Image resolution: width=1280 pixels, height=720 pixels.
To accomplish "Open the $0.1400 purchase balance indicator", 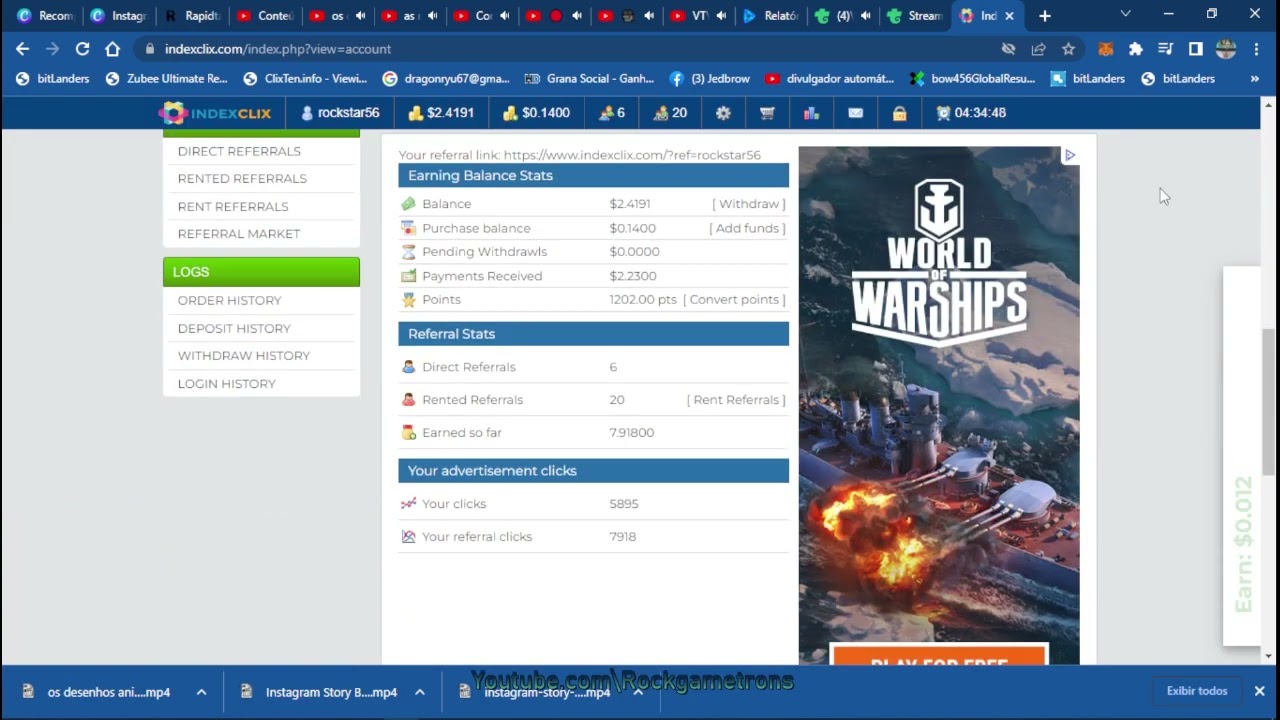I will [536, 113].
